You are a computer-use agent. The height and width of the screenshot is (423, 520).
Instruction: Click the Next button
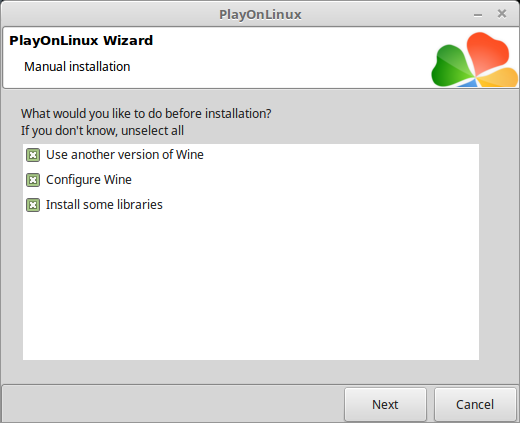(x=385, y=404)
